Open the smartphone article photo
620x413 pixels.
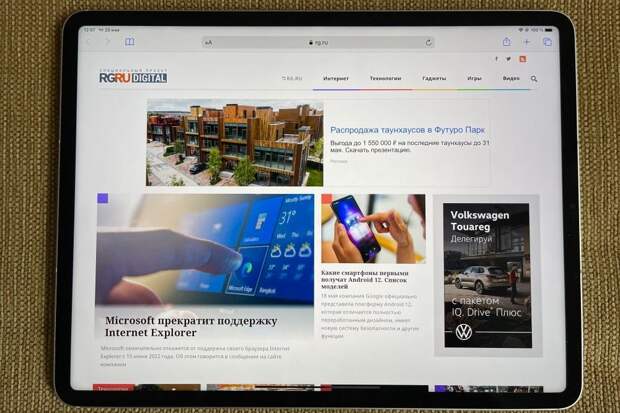[373, 229]
